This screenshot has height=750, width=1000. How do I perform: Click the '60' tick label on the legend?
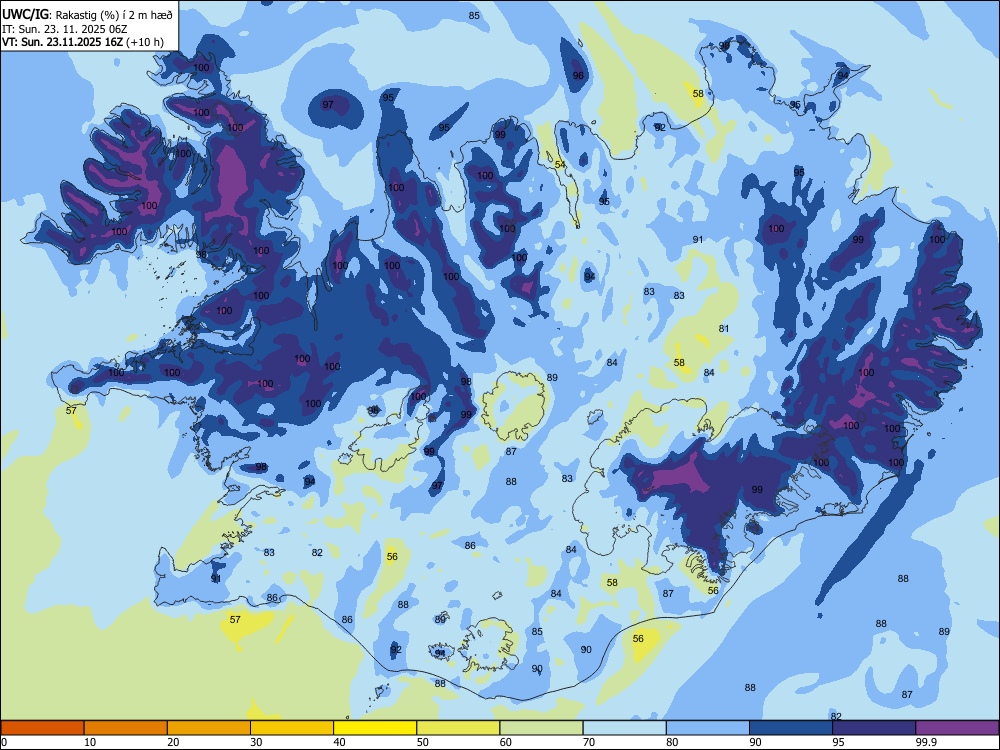[x=506, y=742]
